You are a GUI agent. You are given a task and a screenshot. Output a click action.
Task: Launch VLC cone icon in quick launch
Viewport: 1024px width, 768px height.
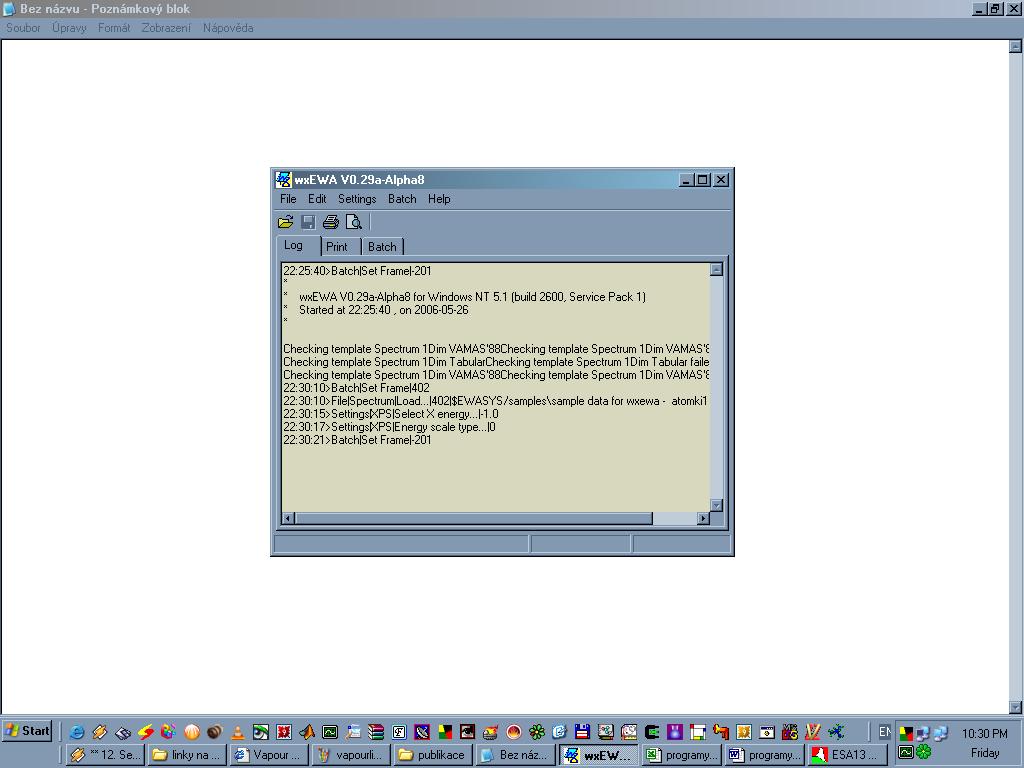238,732
